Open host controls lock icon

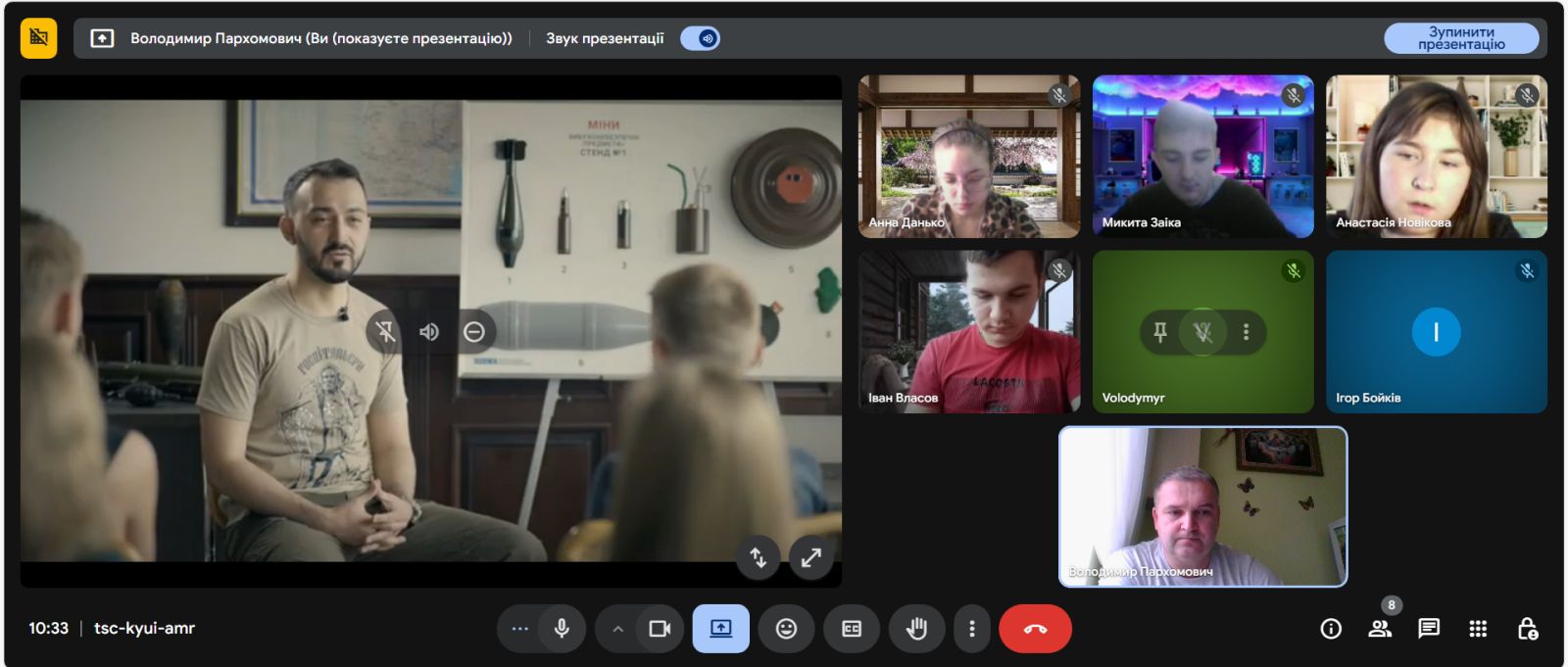pos(1527,629)
